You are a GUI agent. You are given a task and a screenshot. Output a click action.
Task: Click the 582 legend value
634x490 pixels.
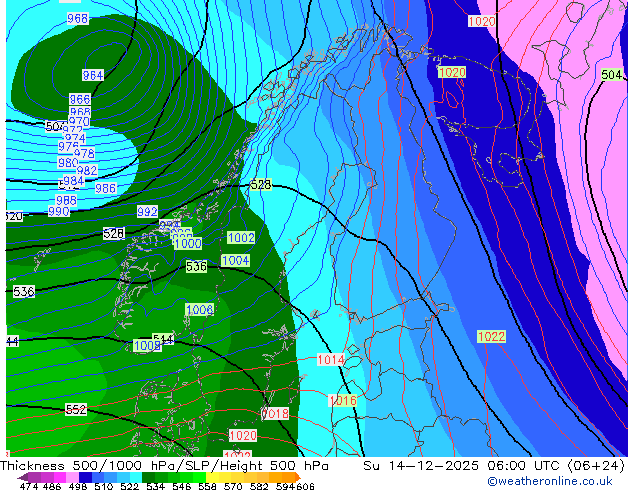pyautogui.click(x=259, y=486)
